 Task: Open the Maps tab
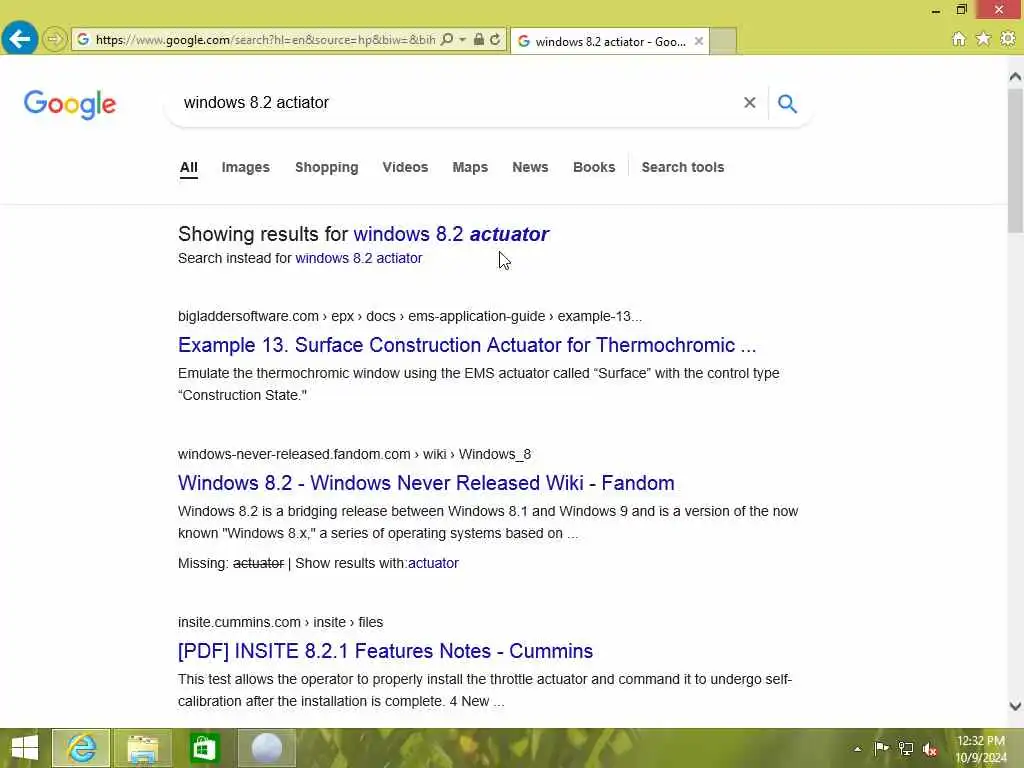tap(470, 167)
